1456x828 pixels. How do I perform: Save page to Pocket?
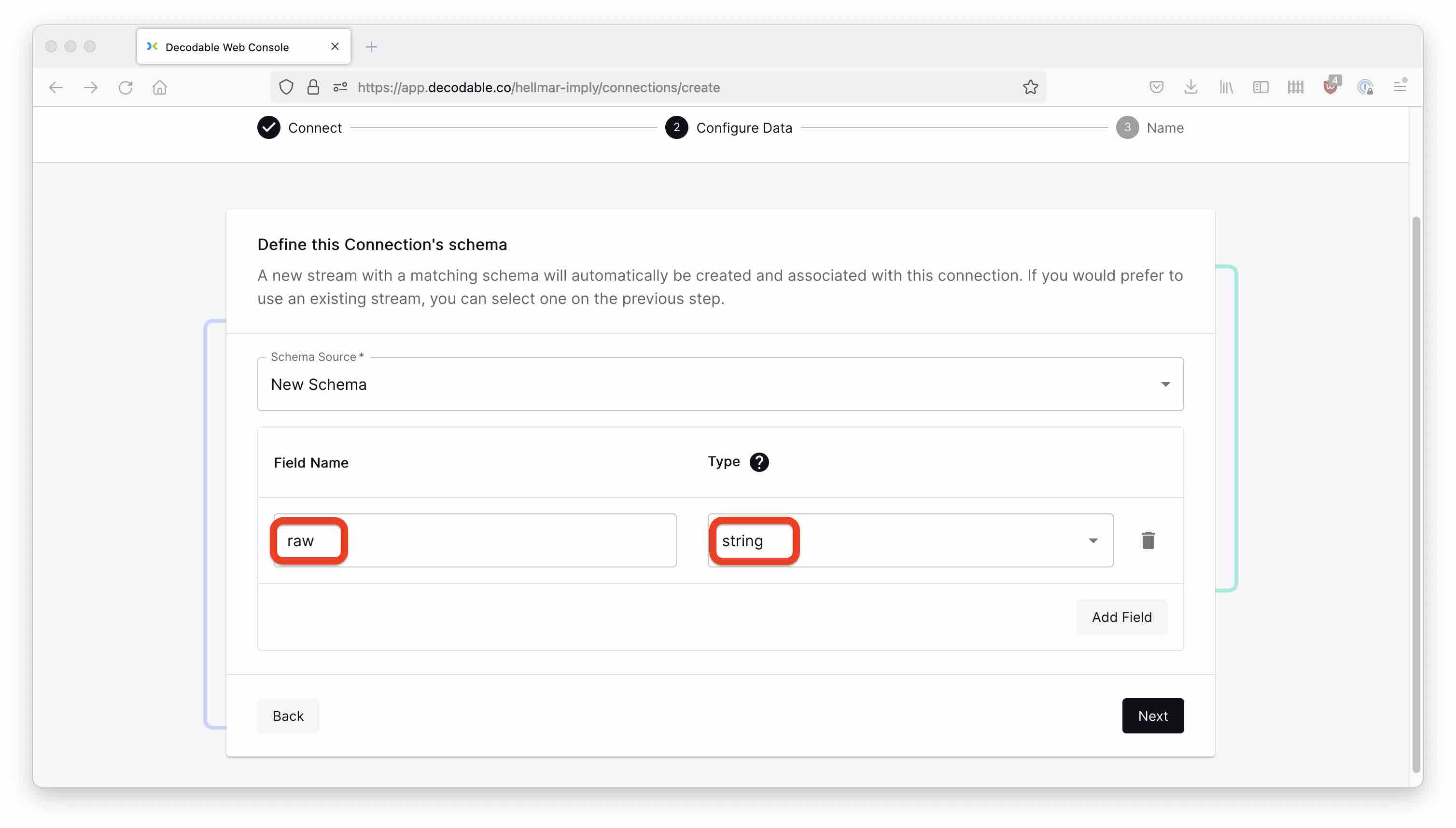[x=1156, y=88]
